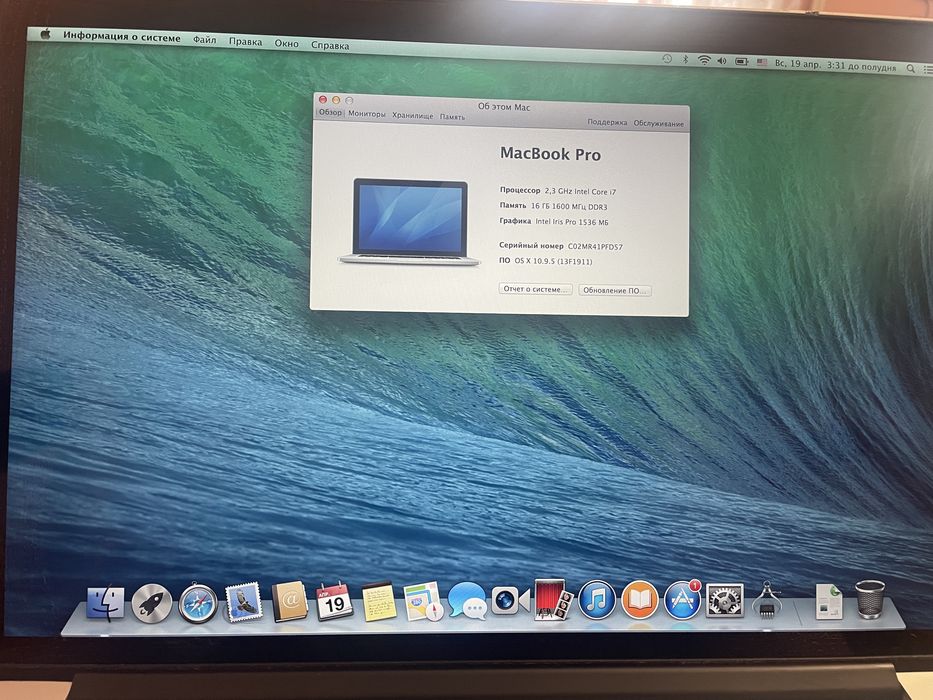Screen dimensions: 933x700
Task: Click the Отчет о системе button
Action: coord(536,289)
